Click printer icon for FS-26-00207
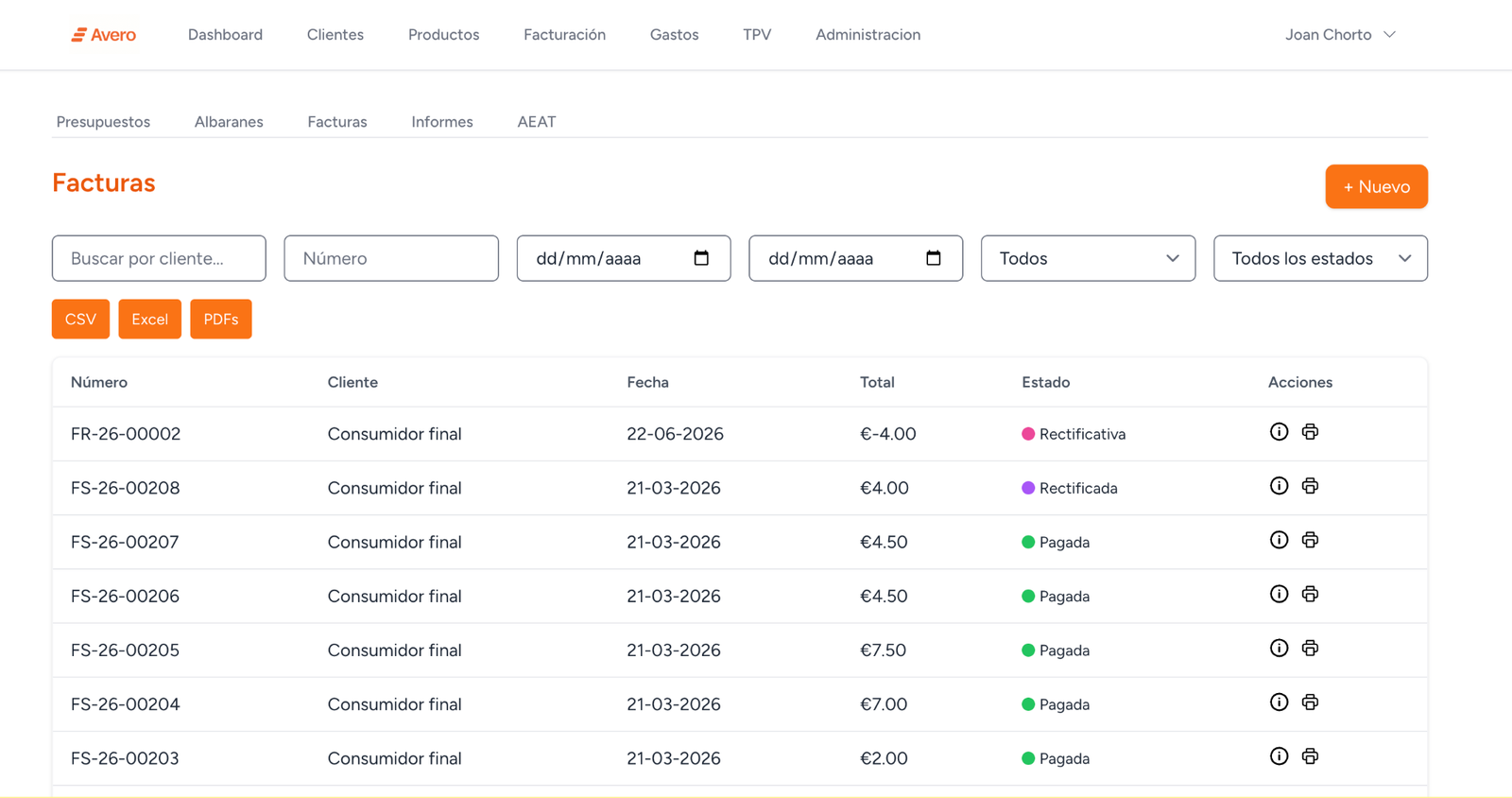This screenshot has width=1512, height=798. coord(1310,540)
